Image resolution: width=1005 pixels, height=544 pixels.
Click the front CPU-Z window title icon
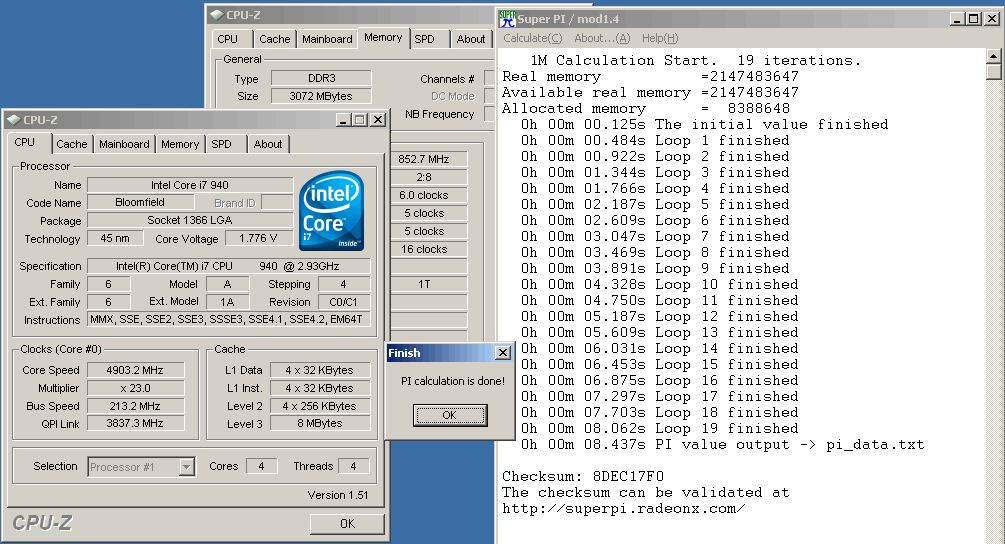point(14,120)
